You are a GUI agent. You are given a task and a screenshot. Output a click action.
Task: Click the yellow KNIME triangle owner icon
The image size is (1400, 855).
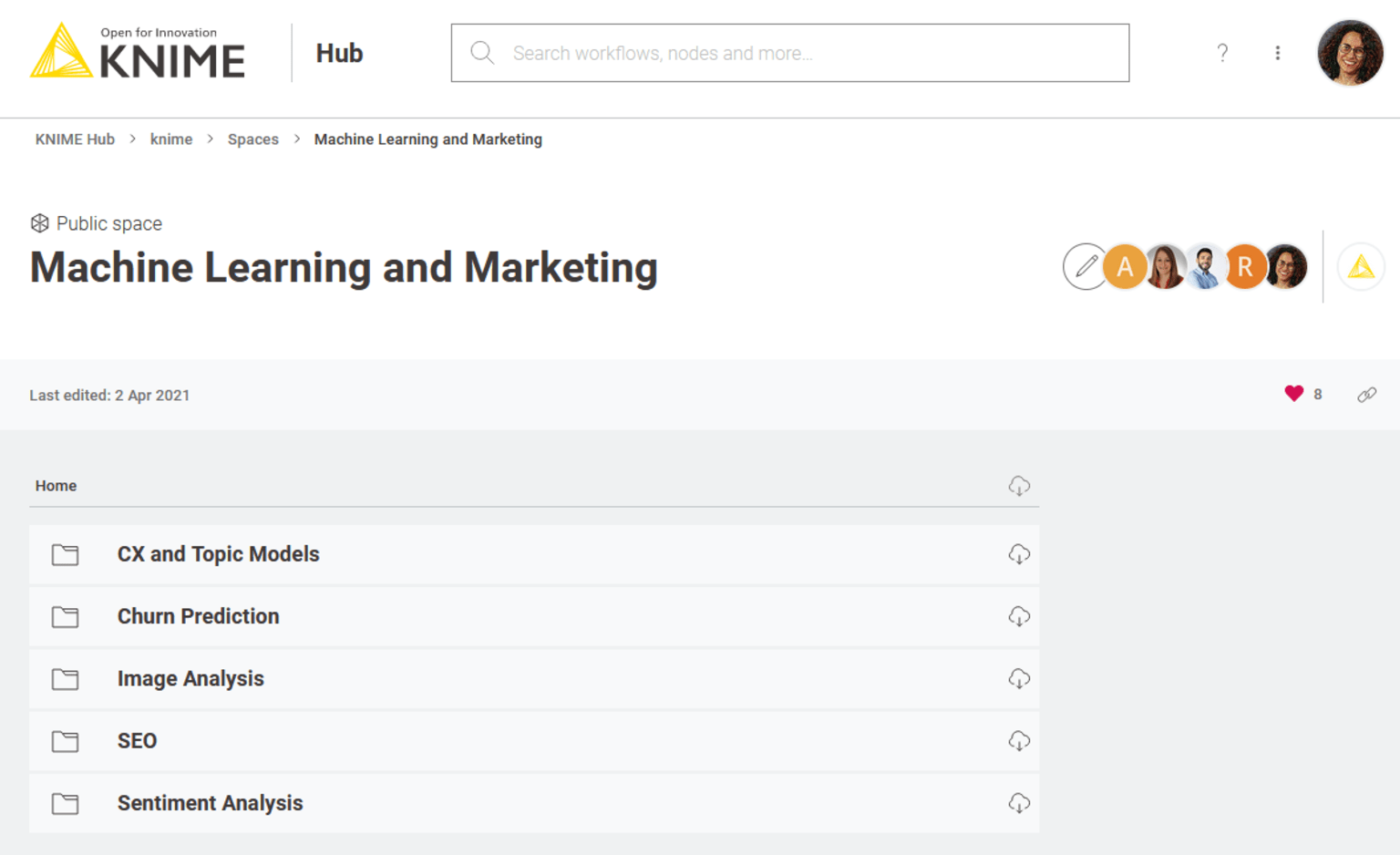tap(1361, 267)
